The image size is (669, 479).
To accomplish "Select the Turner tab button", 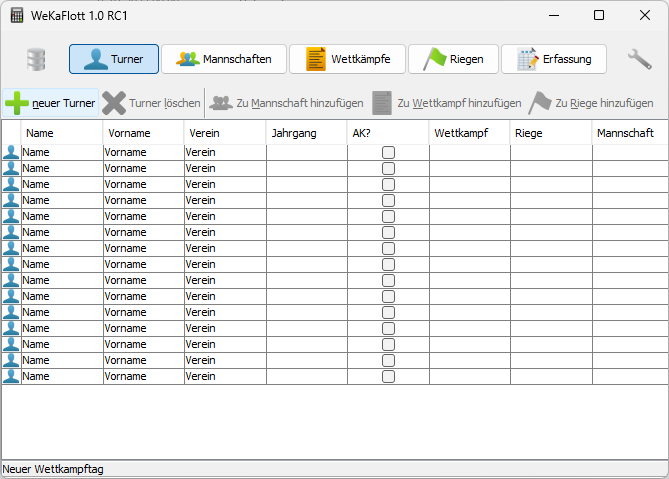I will (x=114, y=59).
